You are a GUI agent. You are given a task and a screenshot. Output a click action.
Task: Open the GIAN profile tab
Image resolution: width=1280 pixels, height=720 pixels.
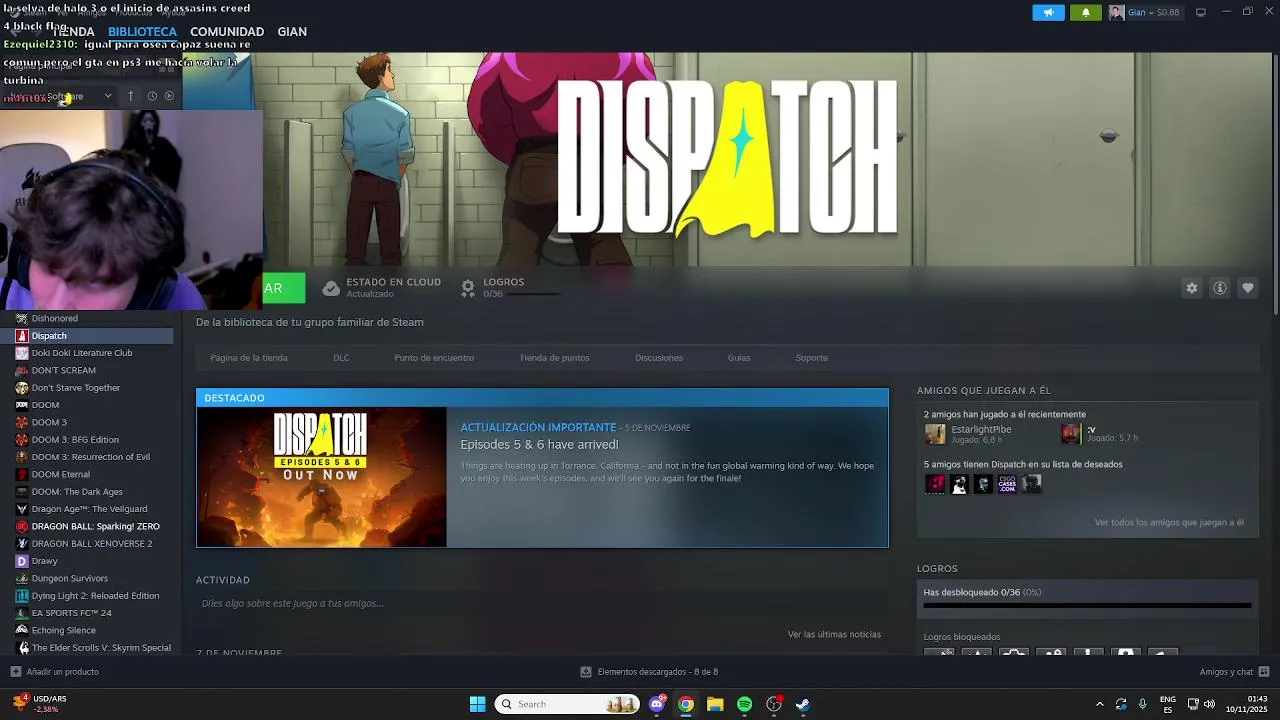[292, 32]
